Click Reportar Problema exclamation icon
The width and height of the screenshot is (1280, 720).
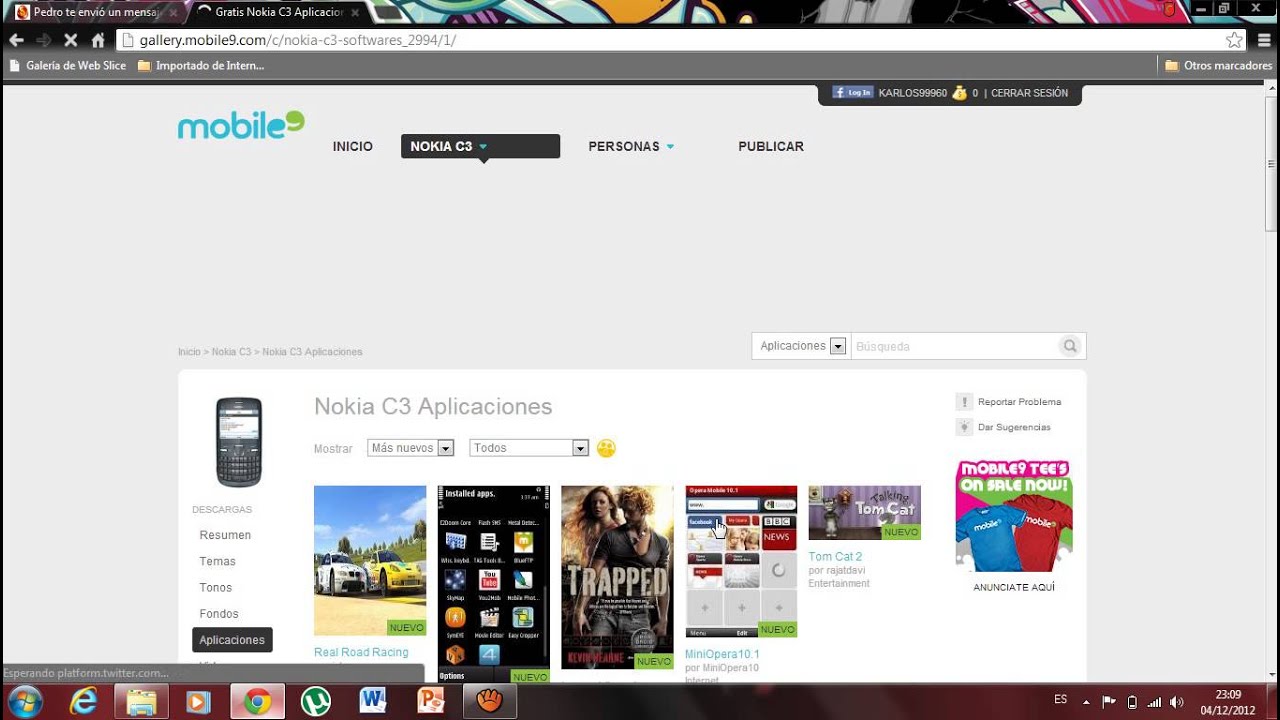tap(964, 402)
